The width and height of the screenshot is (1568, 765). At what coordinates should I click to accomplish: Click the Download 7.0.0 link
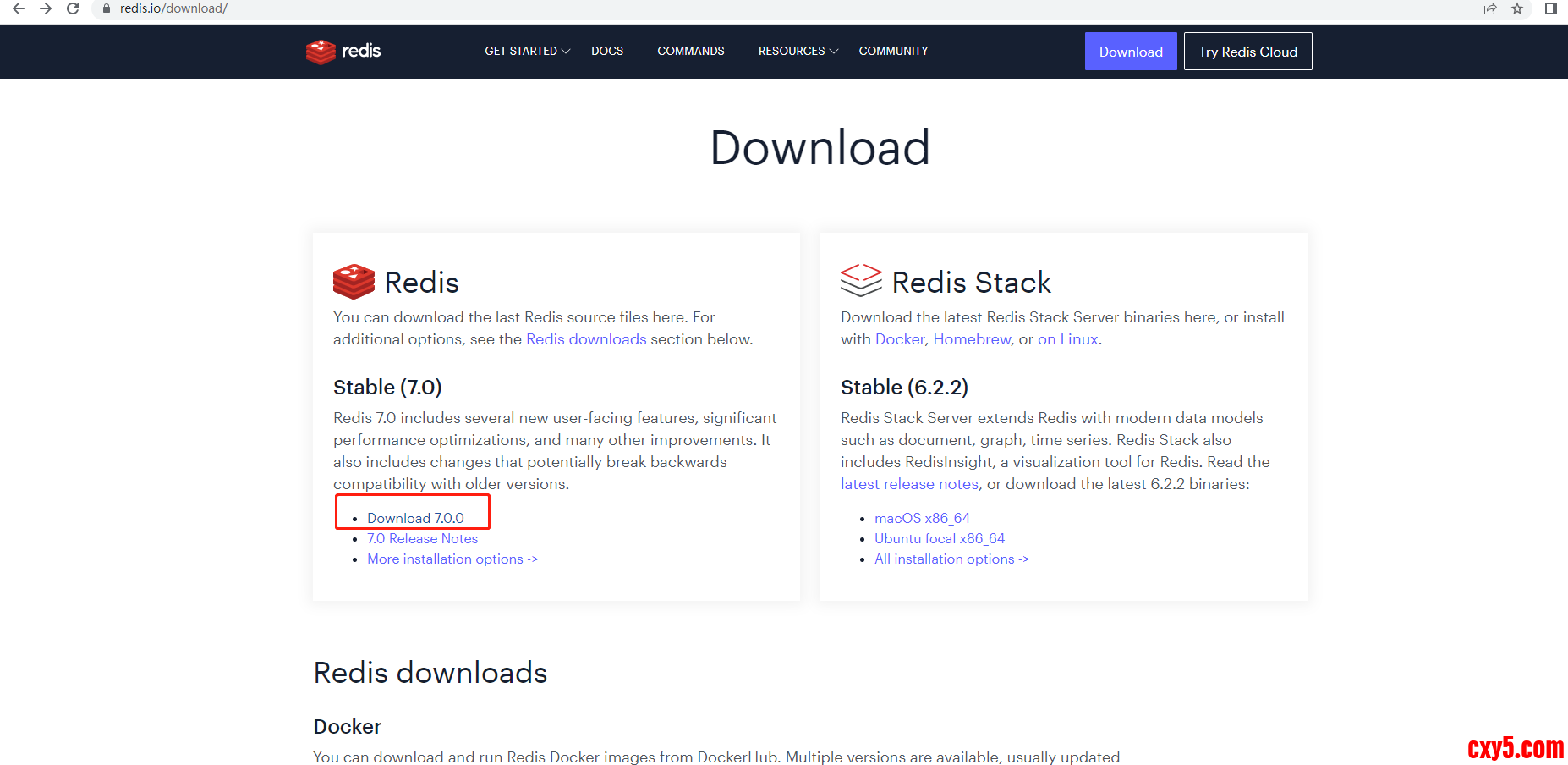[x=415, y=518]
